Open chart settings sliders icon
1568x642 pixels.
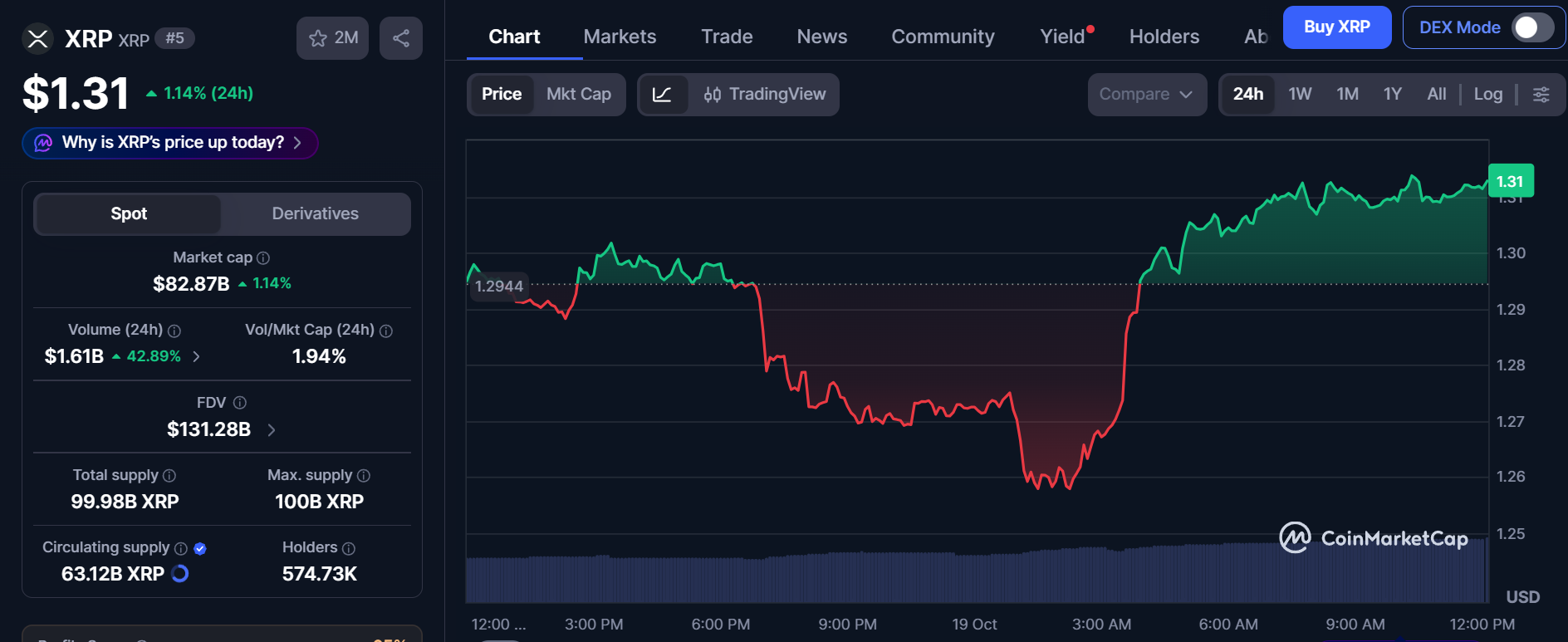(x=1541, y=95)
